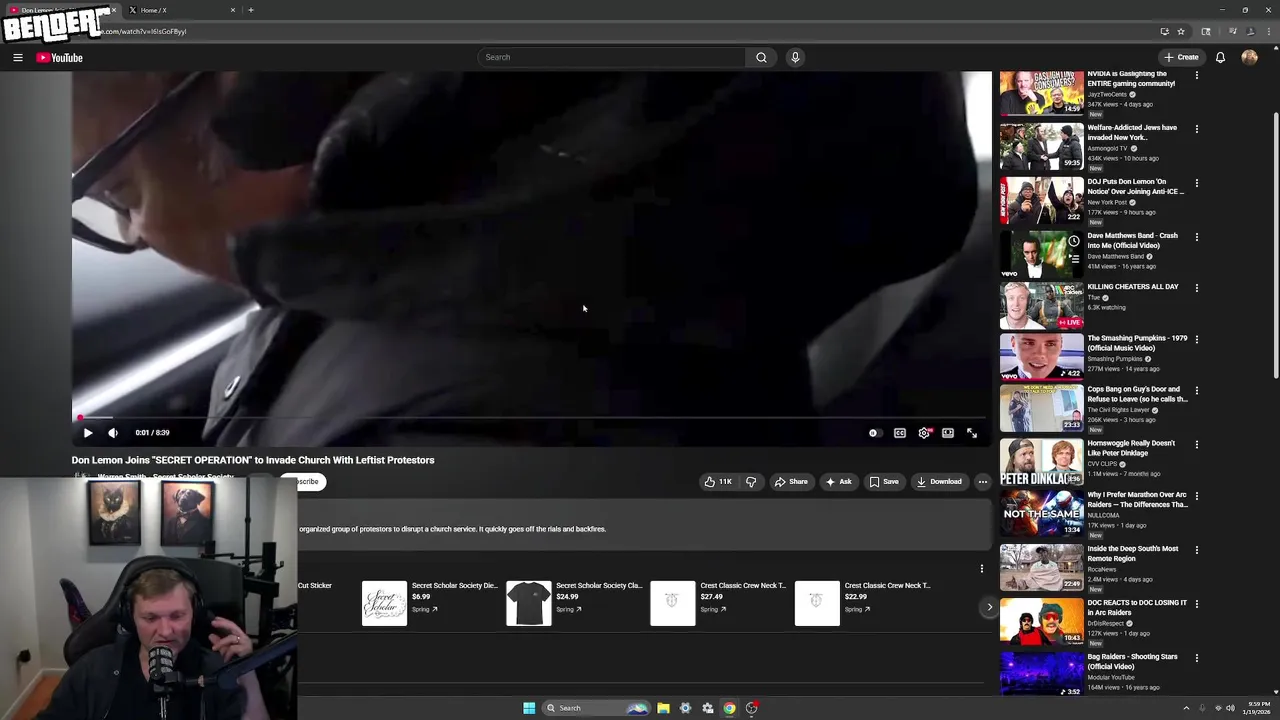Open Dave Matthews Band Crash Into Me thumbnail
The width and height of the screenshot is (1280, 720).
pos(1041,254)
